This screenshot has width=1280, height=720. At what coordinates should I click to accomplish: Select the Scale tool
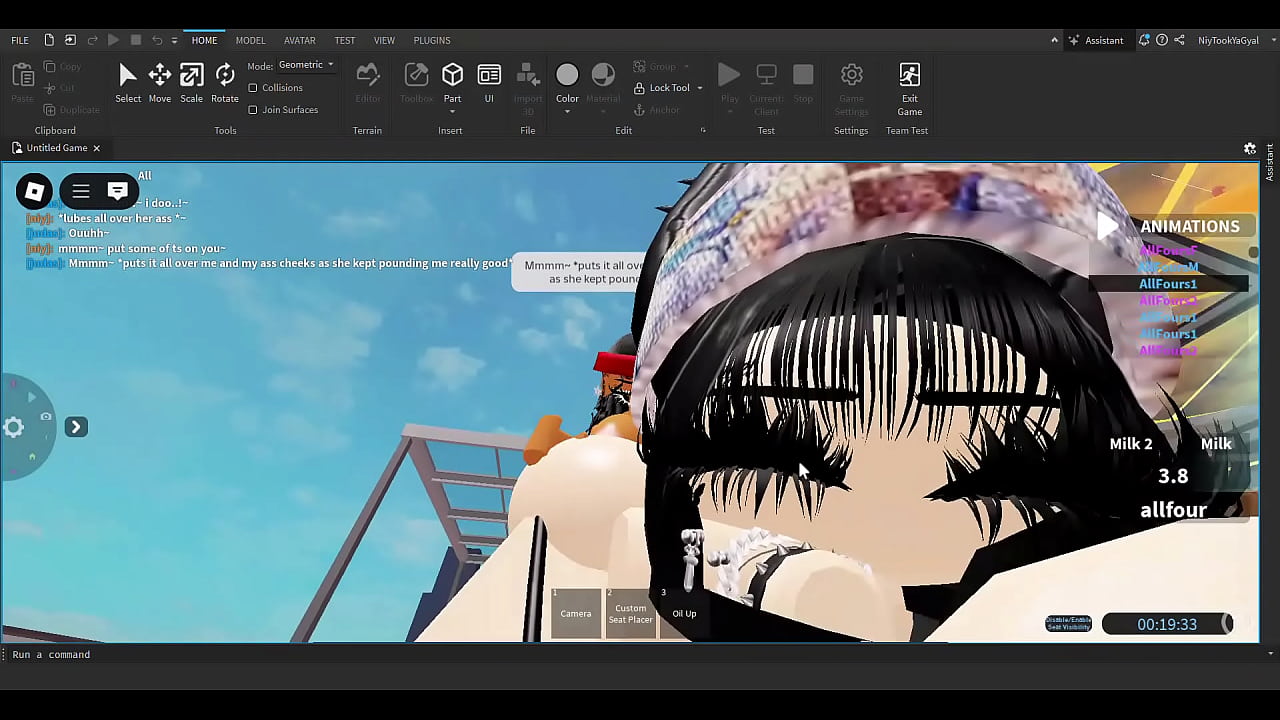191,82
